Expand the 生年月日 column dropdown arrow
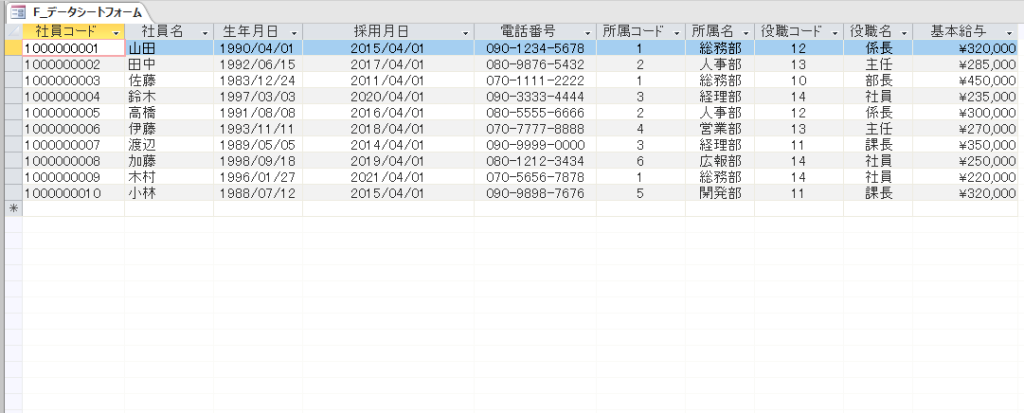The height and width of the screenshot is (413, 1024). (x=294, y=33)
